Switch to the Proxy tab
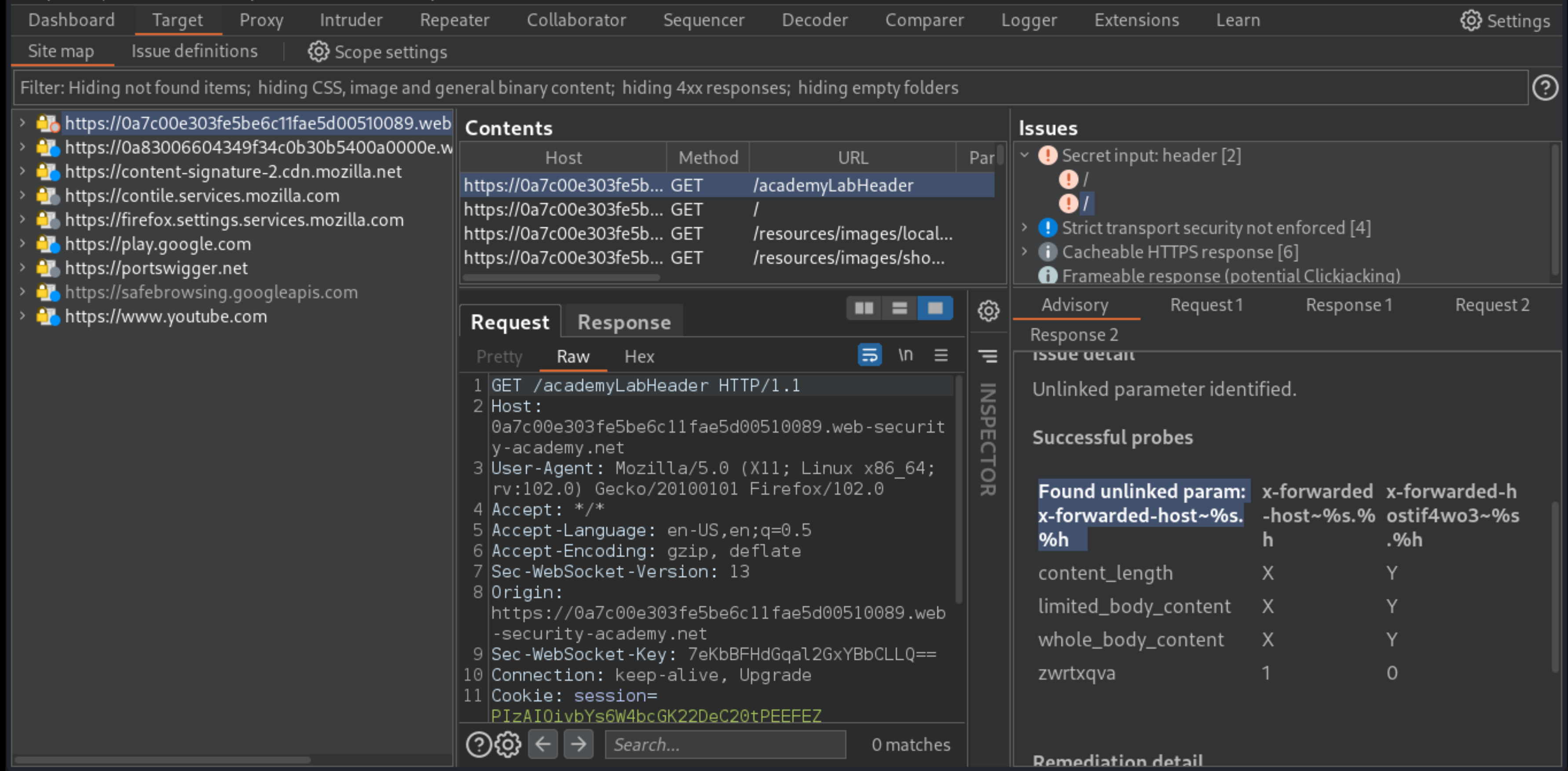This screenshot has height=771, width=1568. (x=261, y=20)
